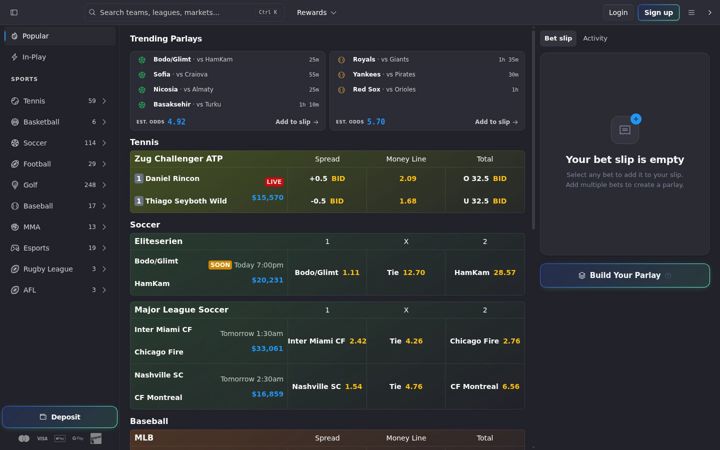Click soccer icon beside Bodo/Glimt parlay row
Screen dimensions: 720x450
coord(142,60)
